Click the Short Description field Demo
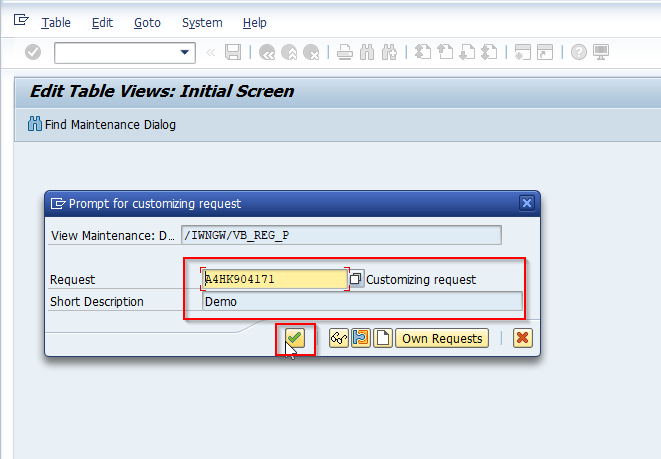Image resolution: width=661 pixels, height=459 pixels. pyautogui.click(x=362, y=301)
